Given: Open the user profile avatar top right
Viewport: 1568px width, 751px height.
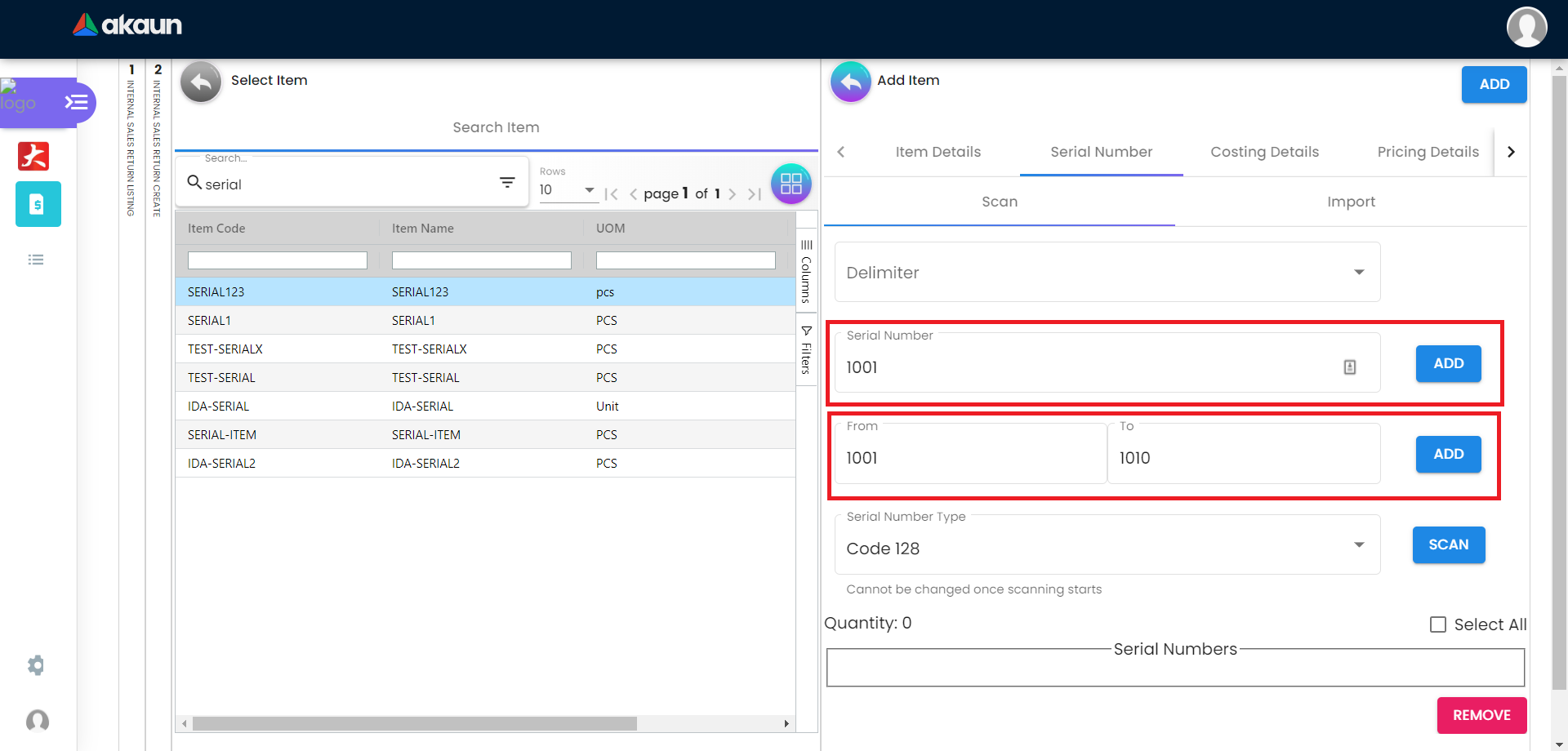Looking at the screenshot, I should [x=1526, y=28].
